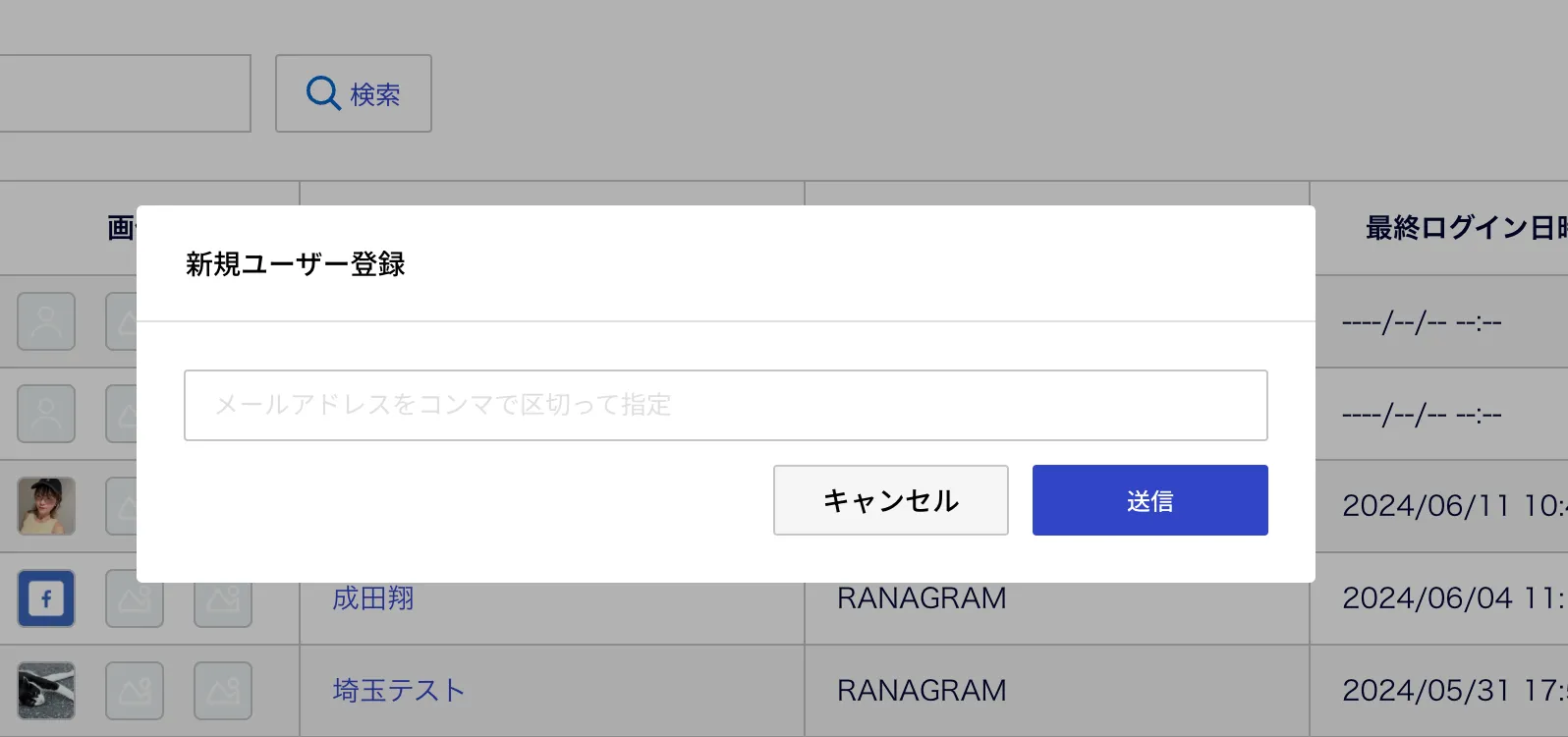Open the cat photo avatar in 埼玉テスト row
This screenshot has width=1568, height=737.
(46, 691)
